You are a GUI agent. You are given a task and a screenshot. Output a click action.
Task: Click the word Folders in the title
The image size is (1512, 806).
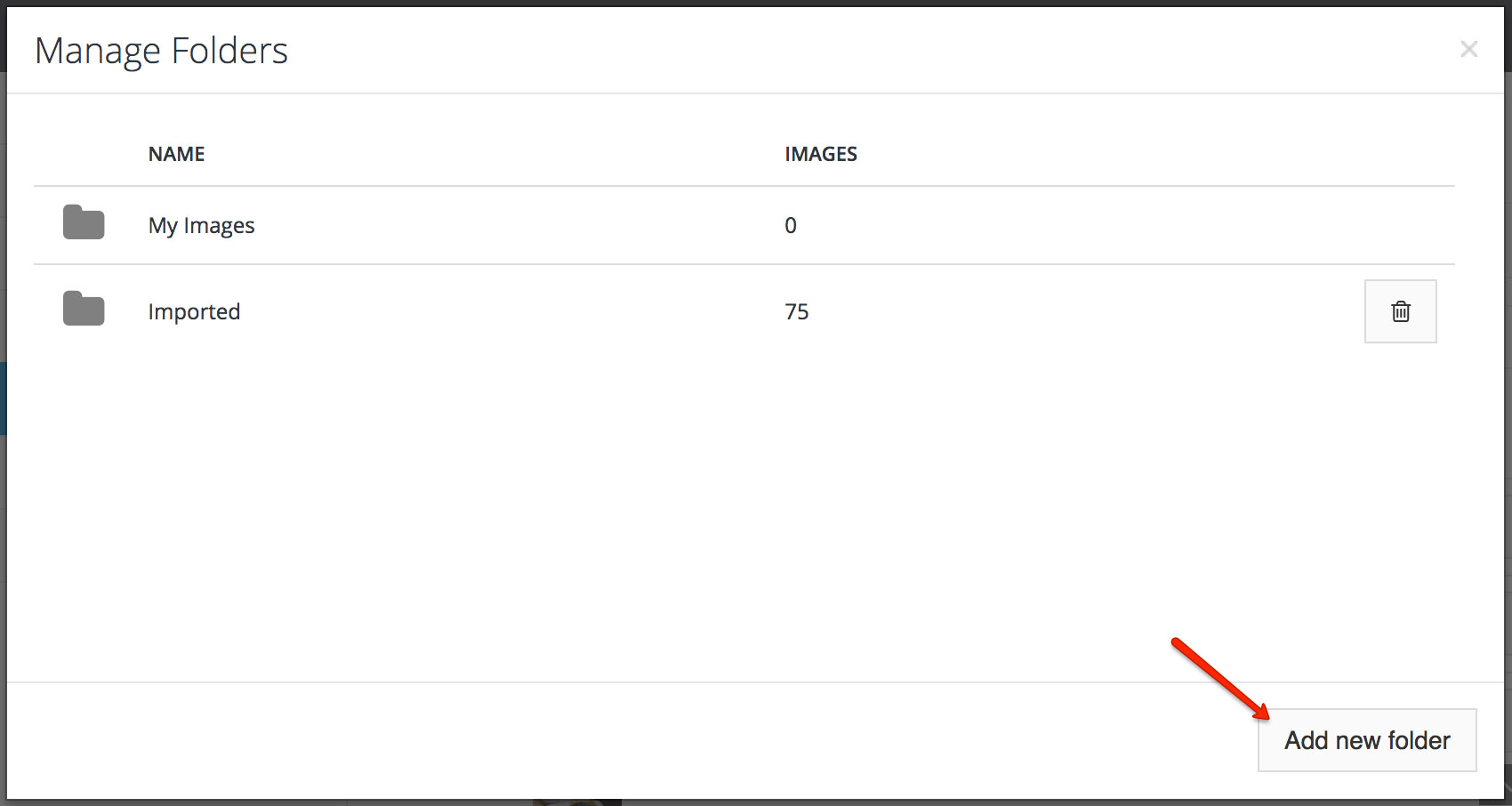[229, 52]
